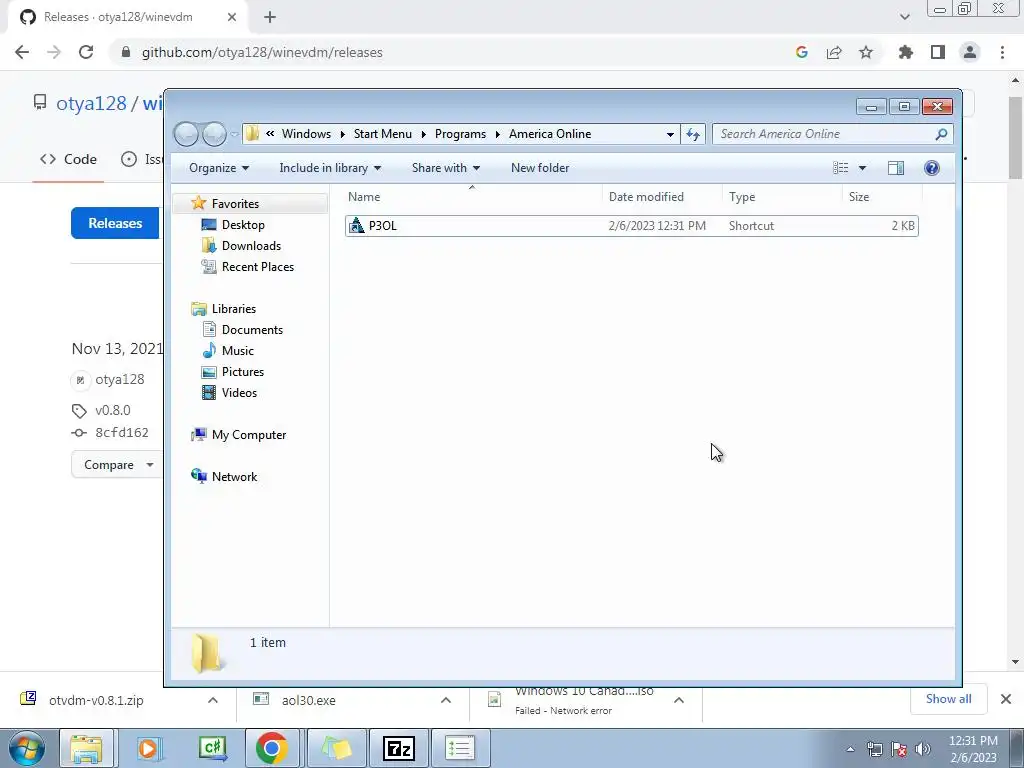Close the Releases winevdm tab
The width and height of the screenshot is (1024, 768).
(232, 18)
